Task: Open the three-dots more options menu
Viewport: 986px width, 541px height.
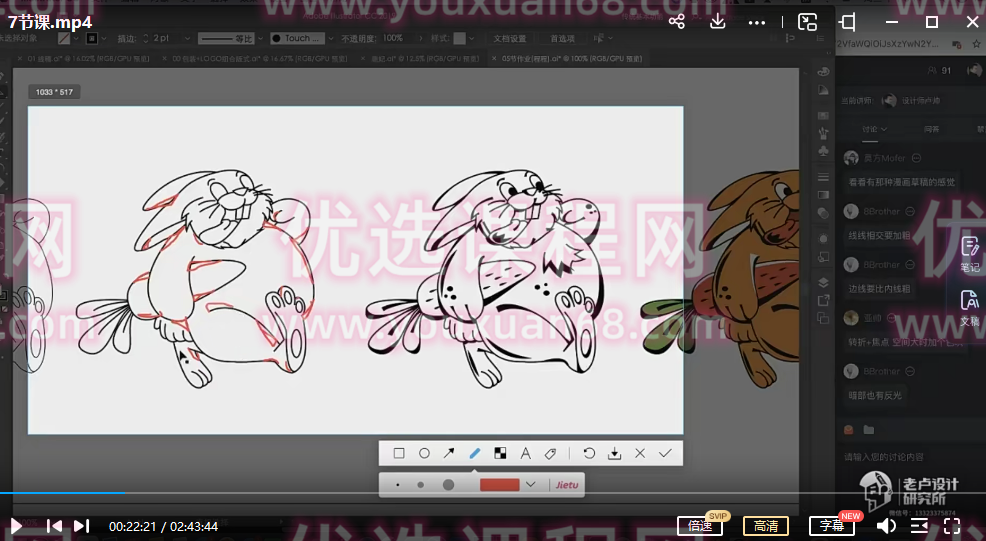Action: click(757, 22)
